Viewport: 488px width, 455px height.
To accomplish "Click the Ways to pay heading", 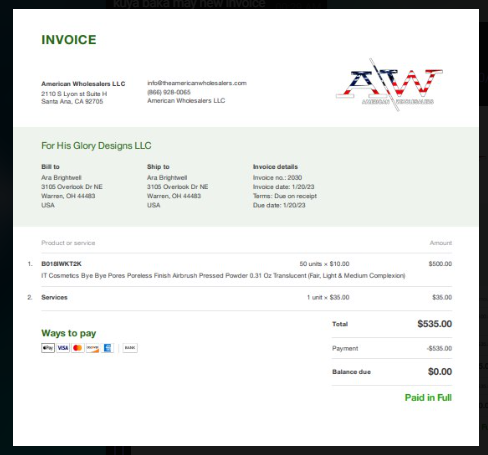I will (69, 333).
